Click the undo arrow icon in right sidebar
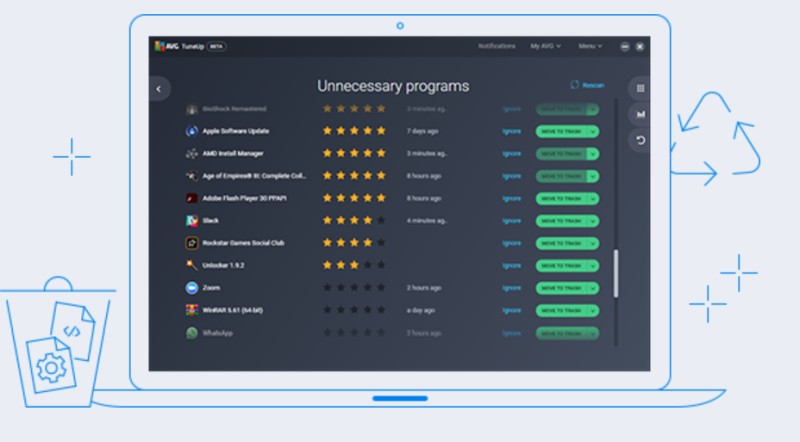This screenshot has height=442, width=800. (640, 140)
